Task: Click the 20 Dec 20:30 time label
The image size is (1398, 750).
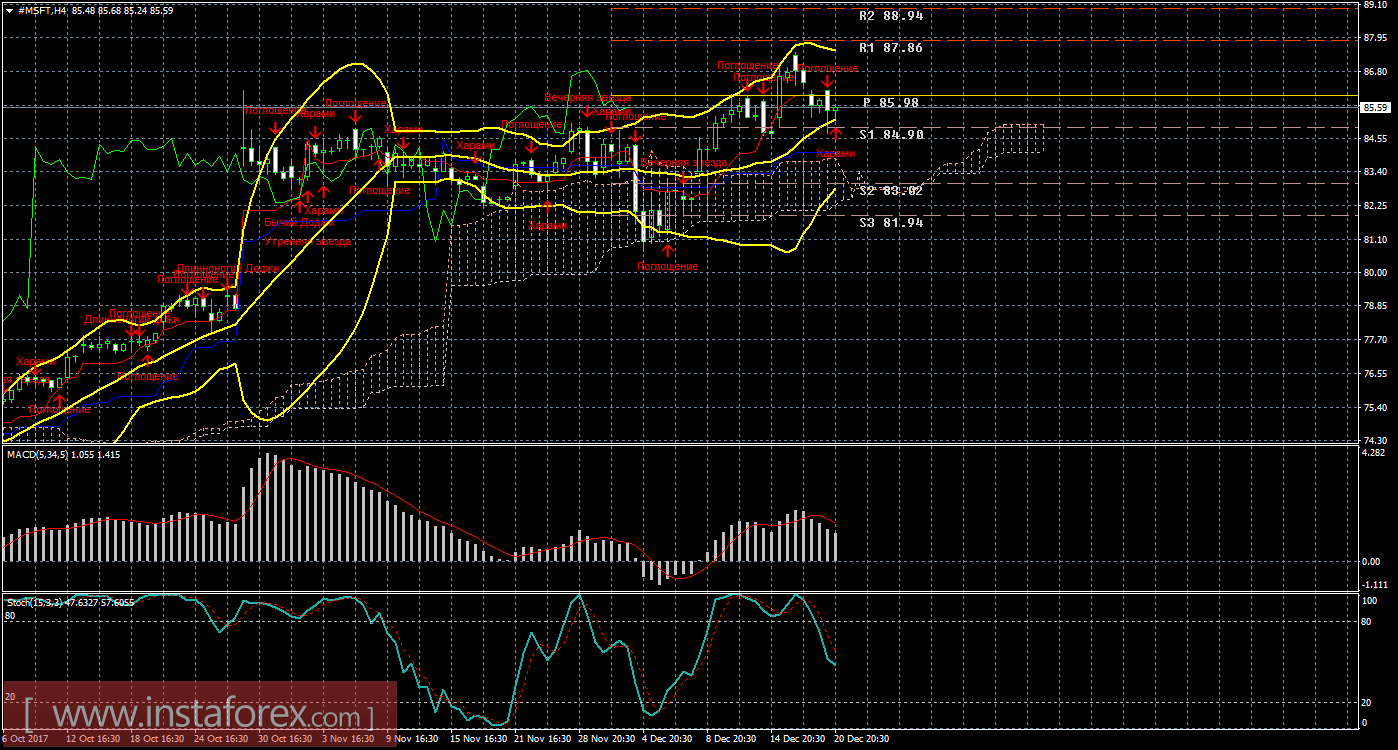Action: tap(860, 740)
